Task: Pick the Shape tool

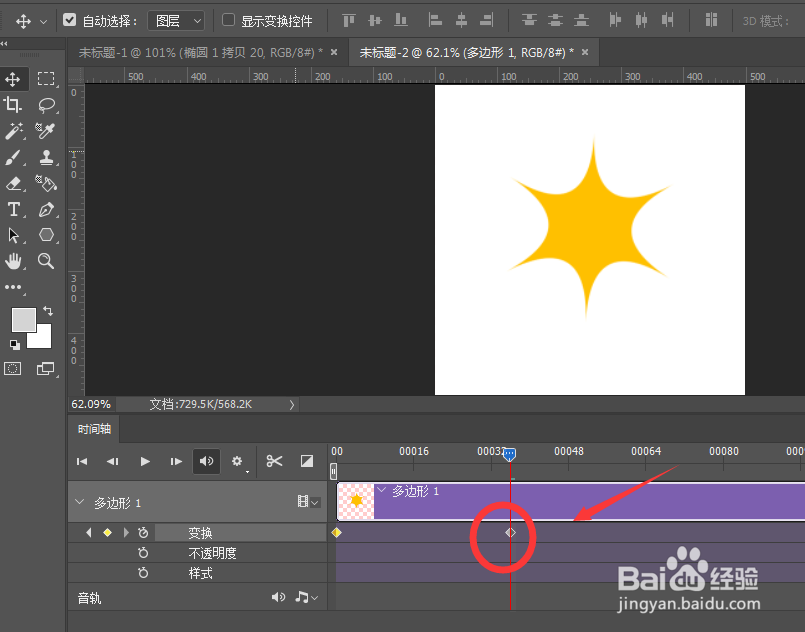Action: [x=45, y=235]
